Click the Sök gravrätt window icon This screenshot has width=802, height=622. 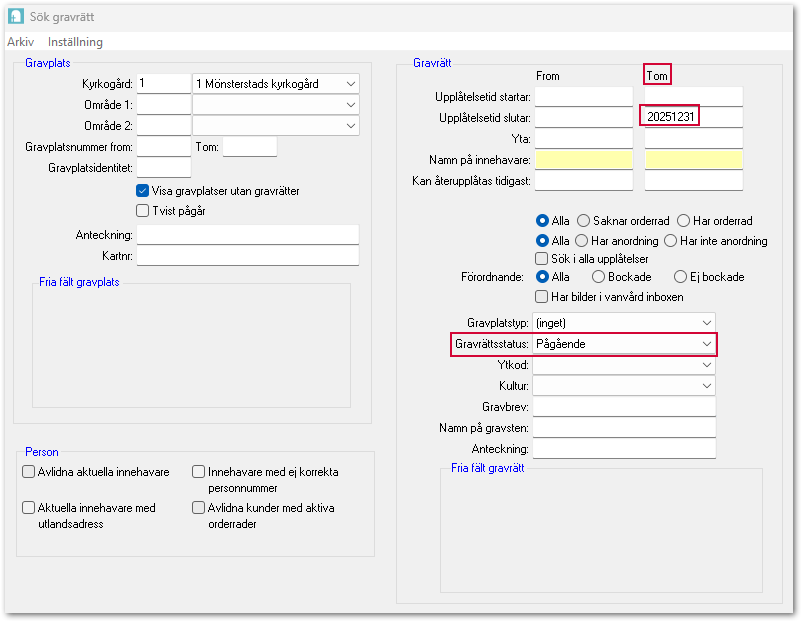[x=17, y=17]
